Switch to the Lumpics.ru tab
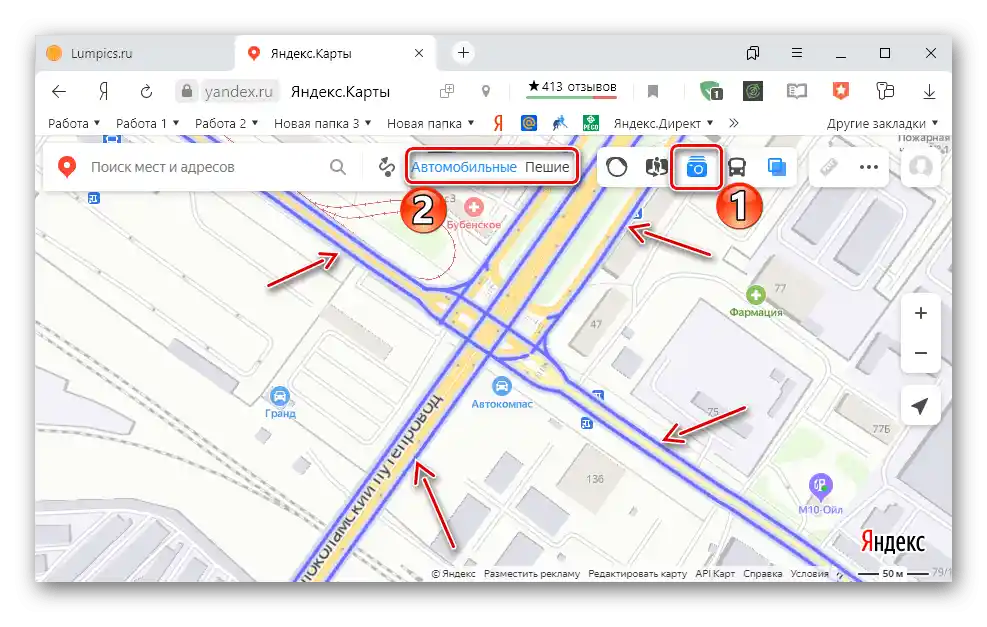987x627 pixels. click(x=135, y=54)
